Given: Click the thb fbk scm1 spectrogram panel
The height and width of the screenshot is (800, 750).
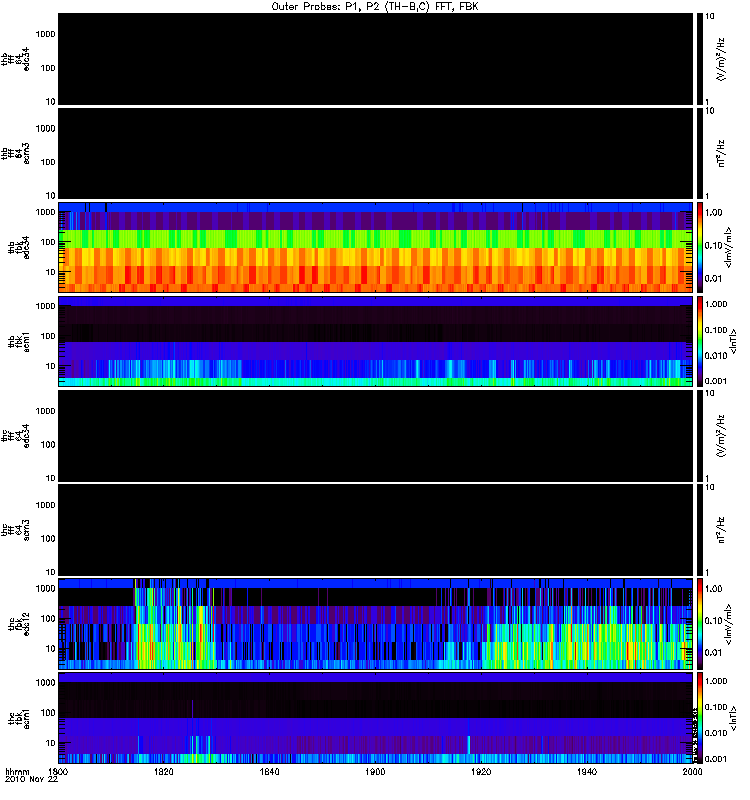Looking at the screenshot, I should 376,341.
